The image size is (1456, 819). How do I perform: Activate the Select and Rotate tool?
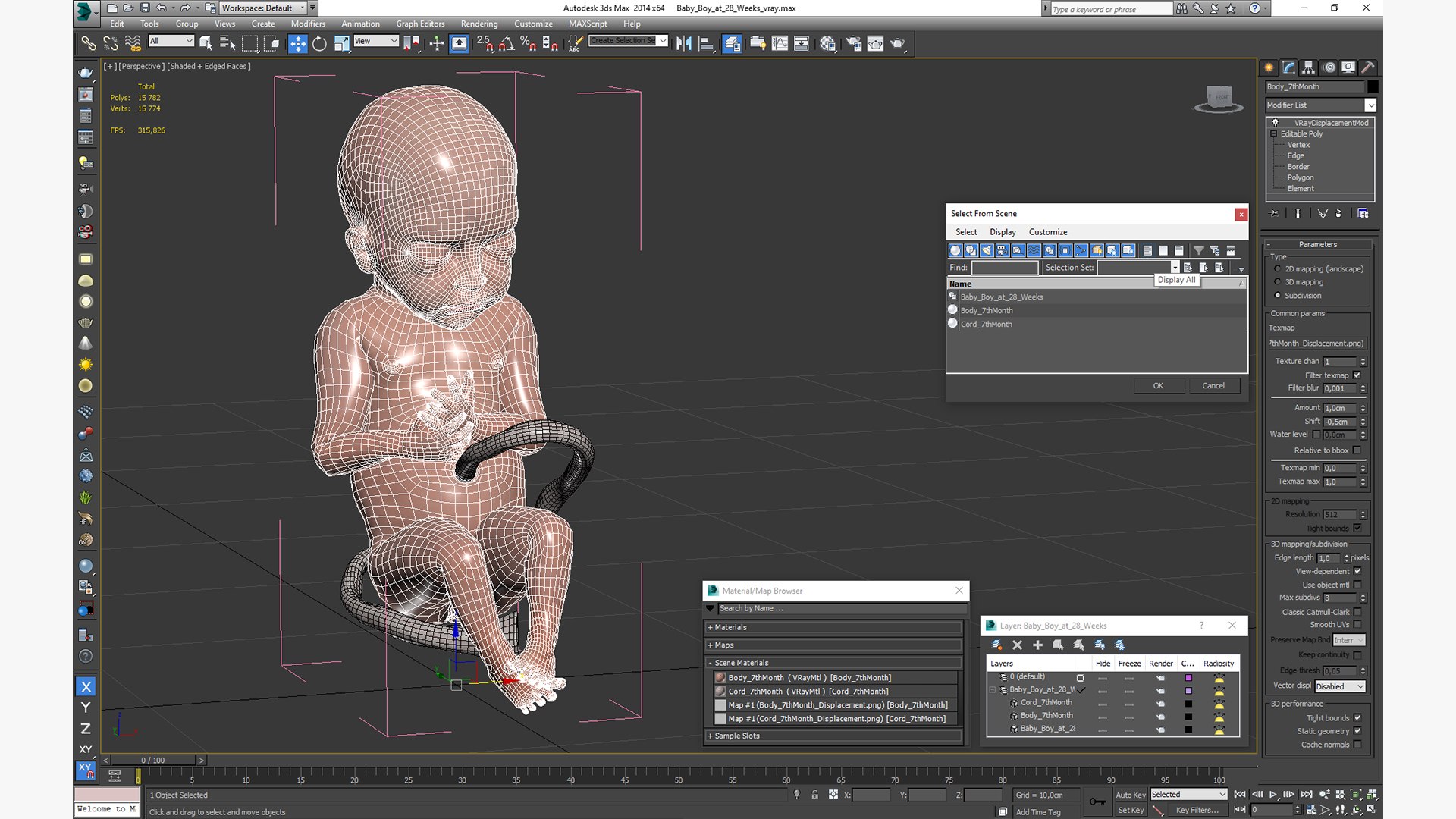coord(319,43)
